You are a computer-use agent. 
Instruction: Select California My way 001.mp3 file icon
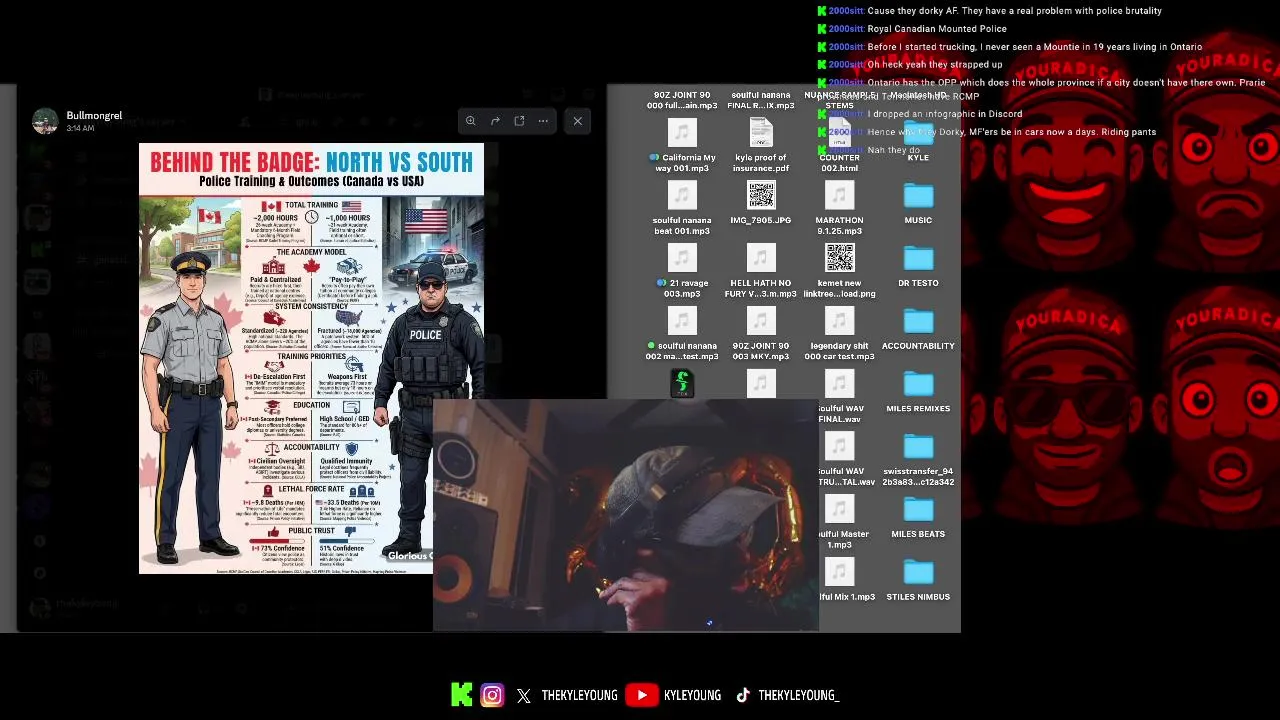[682, 131]
